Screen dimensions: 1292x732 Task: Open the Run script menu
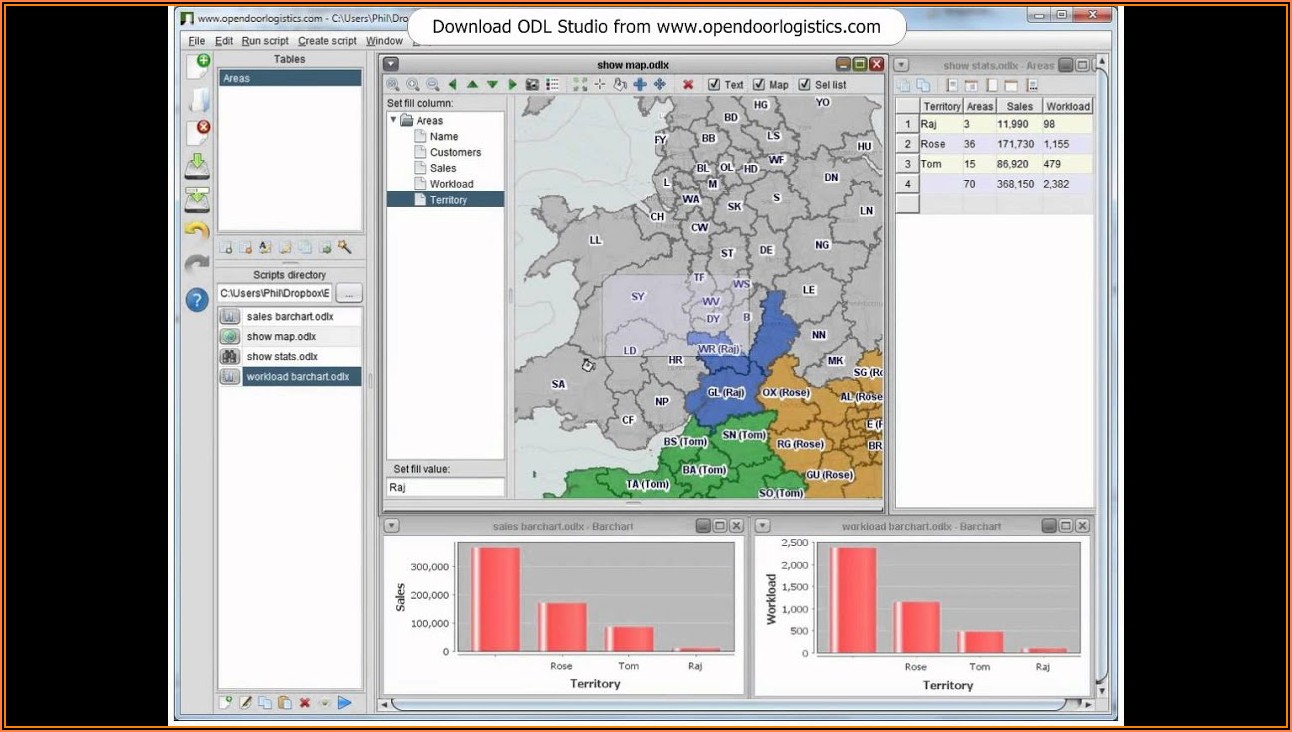(x=265, y=41)
